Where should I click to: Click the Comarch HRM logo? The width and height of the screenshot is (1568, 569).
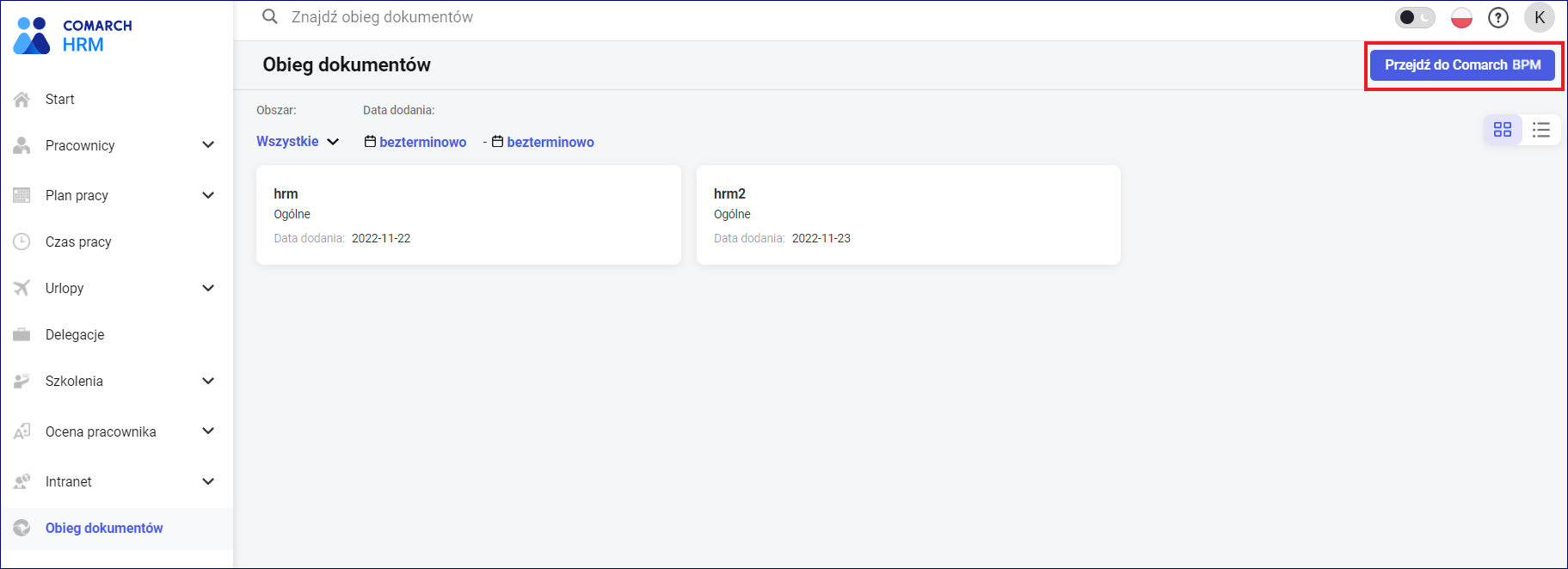72,35
